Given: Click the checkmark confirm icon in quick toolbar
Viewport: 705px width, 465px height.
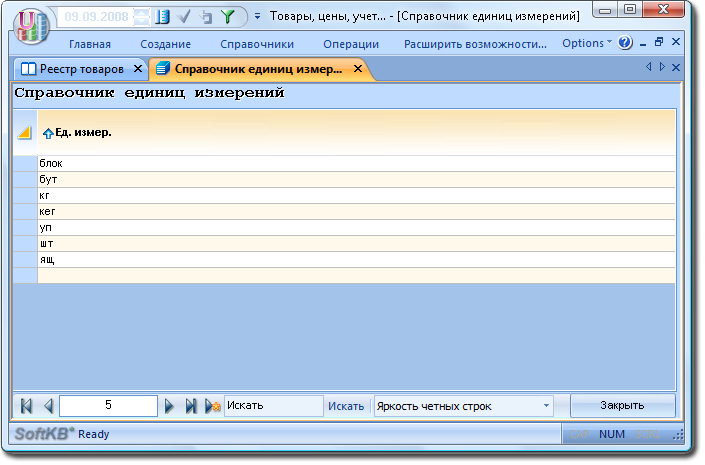Looking at the screenshot, I should (x=184, y=17).
